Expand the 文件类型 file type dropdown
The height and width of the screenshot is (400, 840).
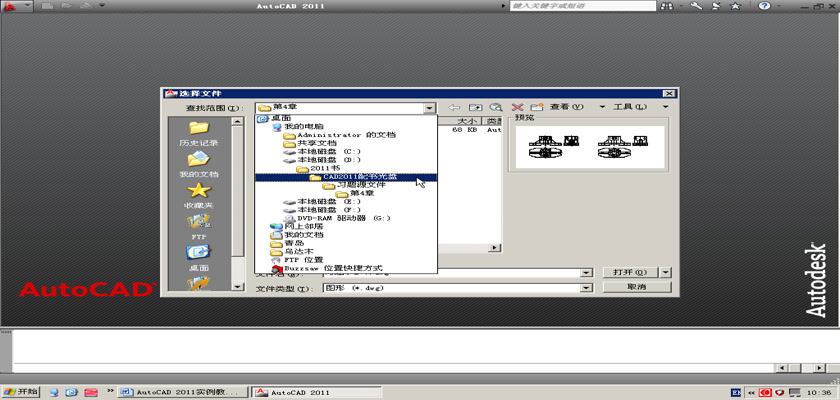(587, 288)
